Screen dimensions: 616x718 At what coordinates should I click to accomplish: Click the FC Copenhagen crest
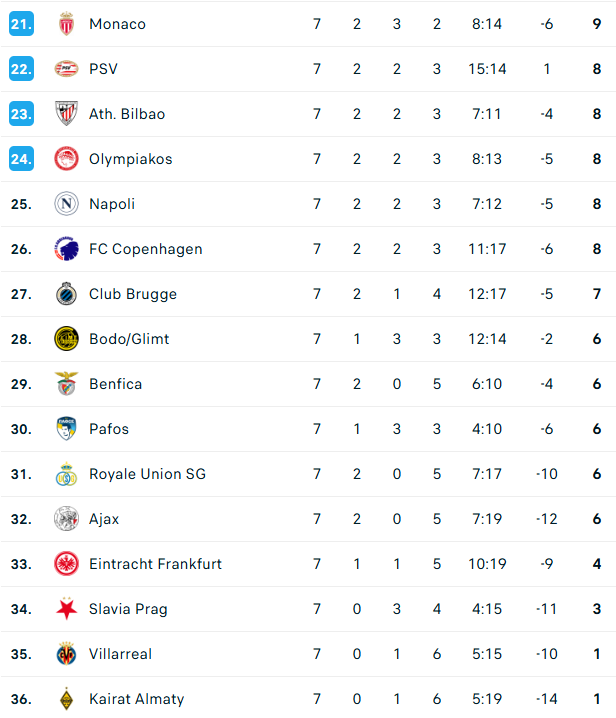point(66,249)
